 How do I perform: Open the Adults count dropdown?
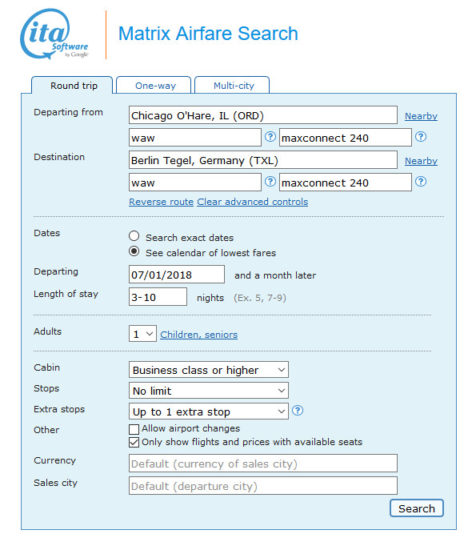142,334
